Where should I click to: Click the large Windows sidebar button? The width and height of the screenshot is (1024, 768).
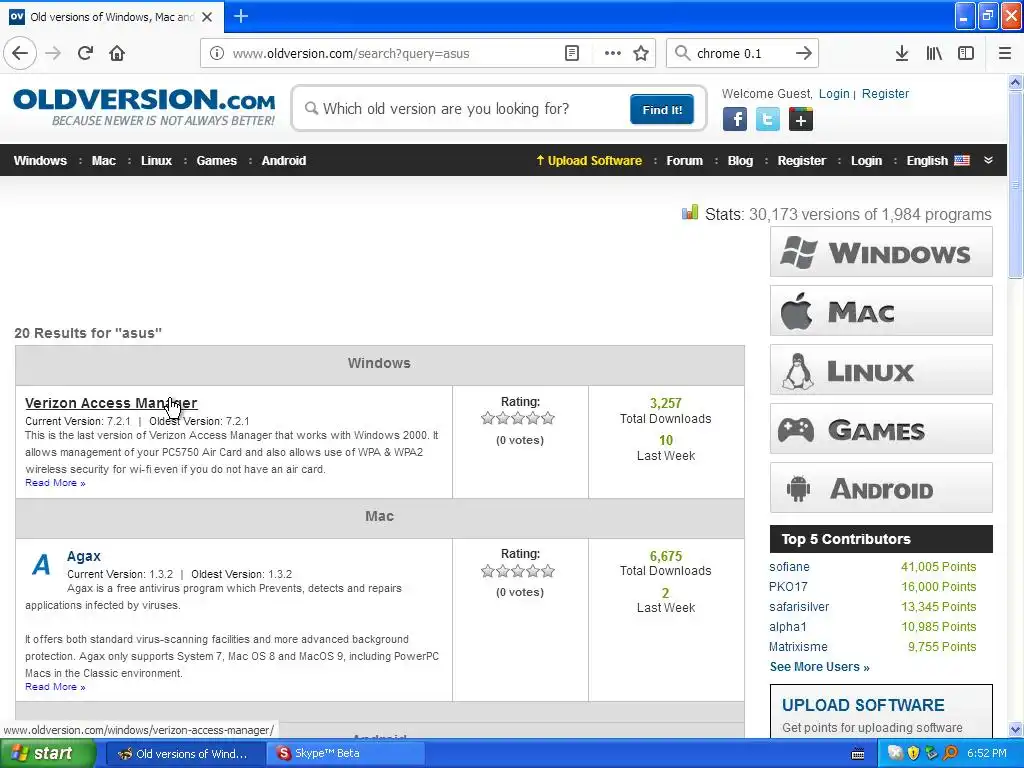click(881, 252)
